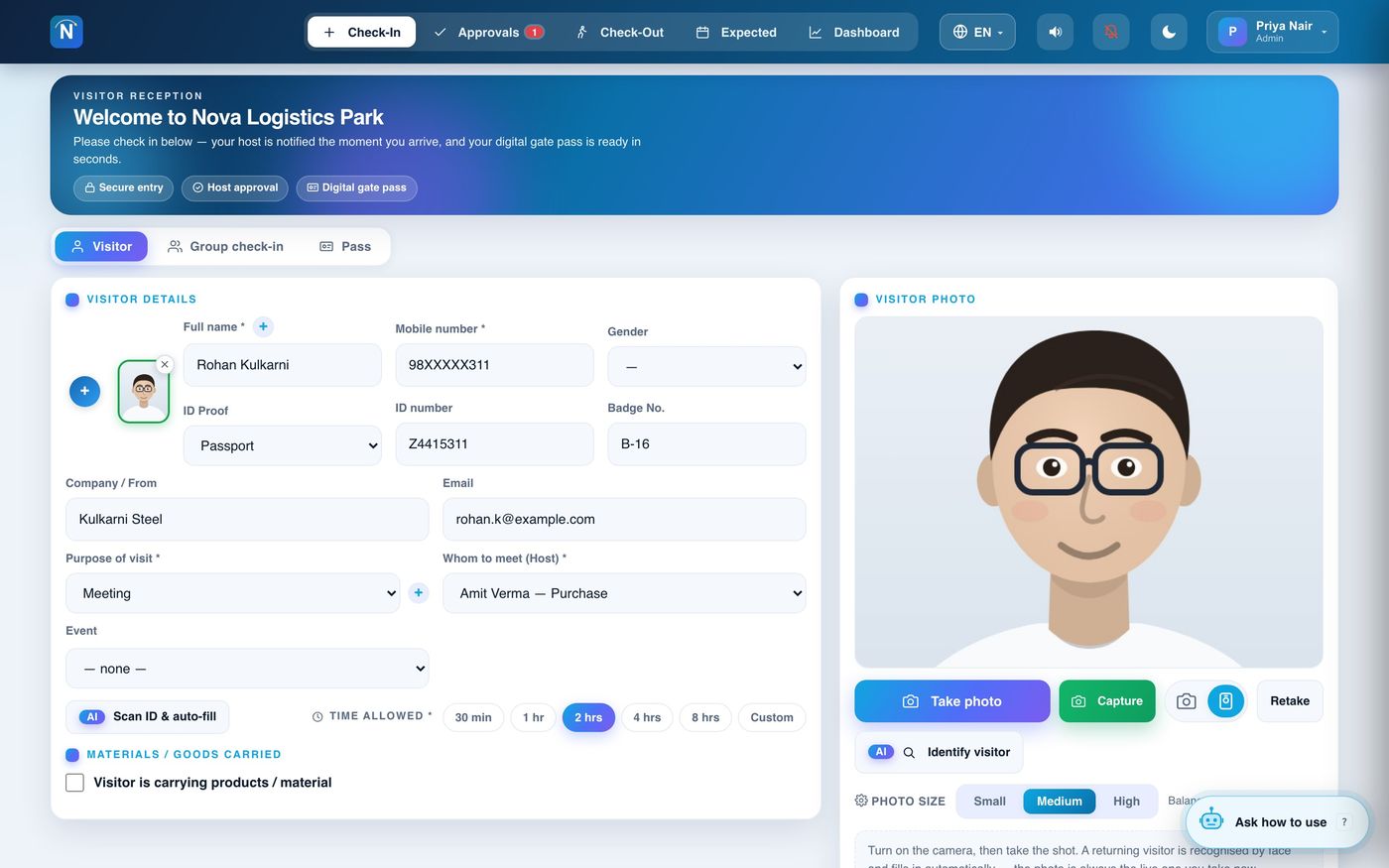Click the camera icon next to Capture
This screenshot has width=1389, height=868.
1186,701
